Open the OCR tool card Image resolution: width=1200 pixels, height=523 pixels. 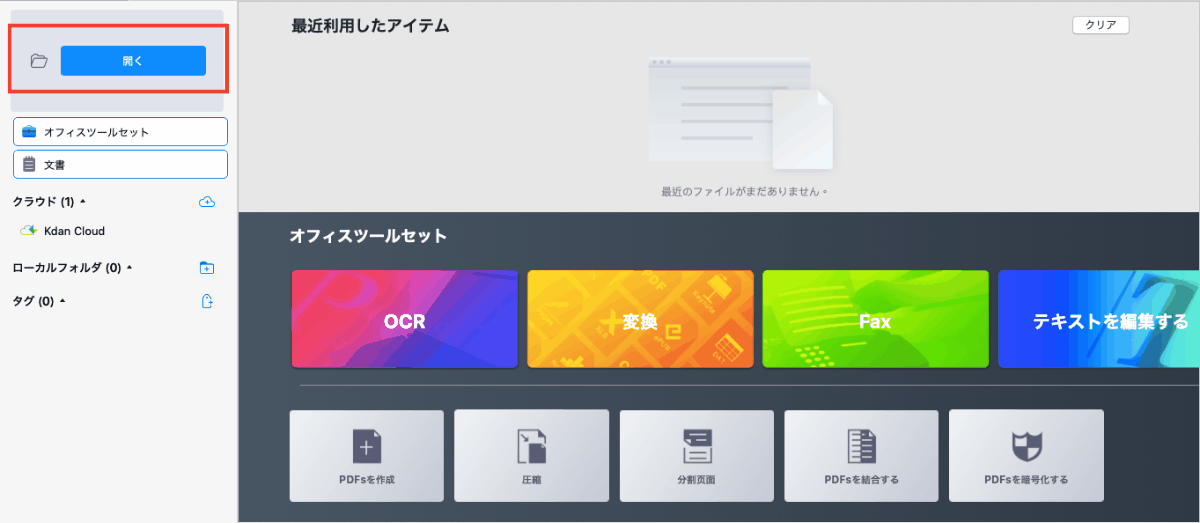point(404,319)
